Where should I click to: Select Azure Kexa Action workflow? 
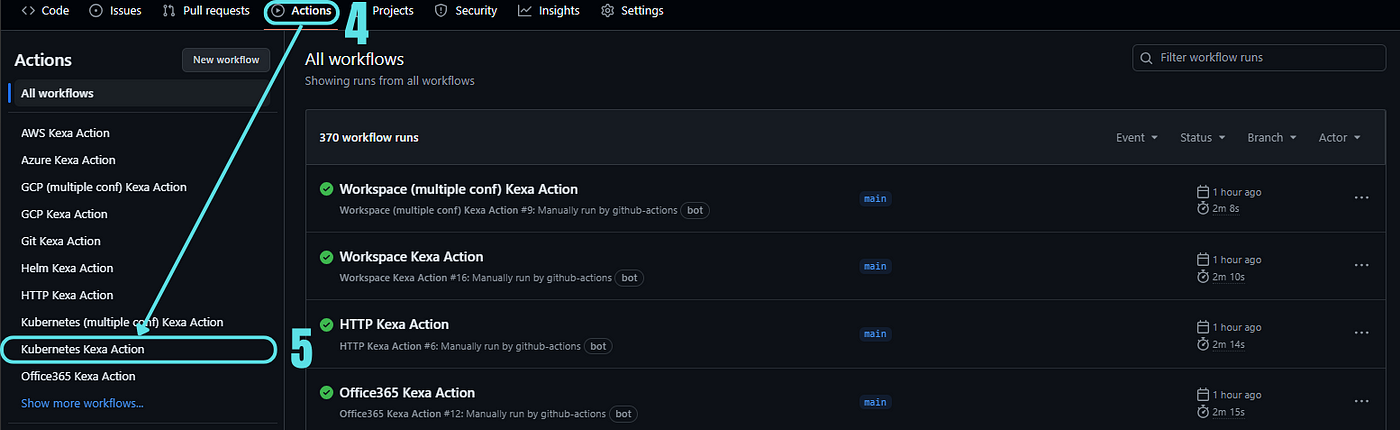(x=68, y=160)
